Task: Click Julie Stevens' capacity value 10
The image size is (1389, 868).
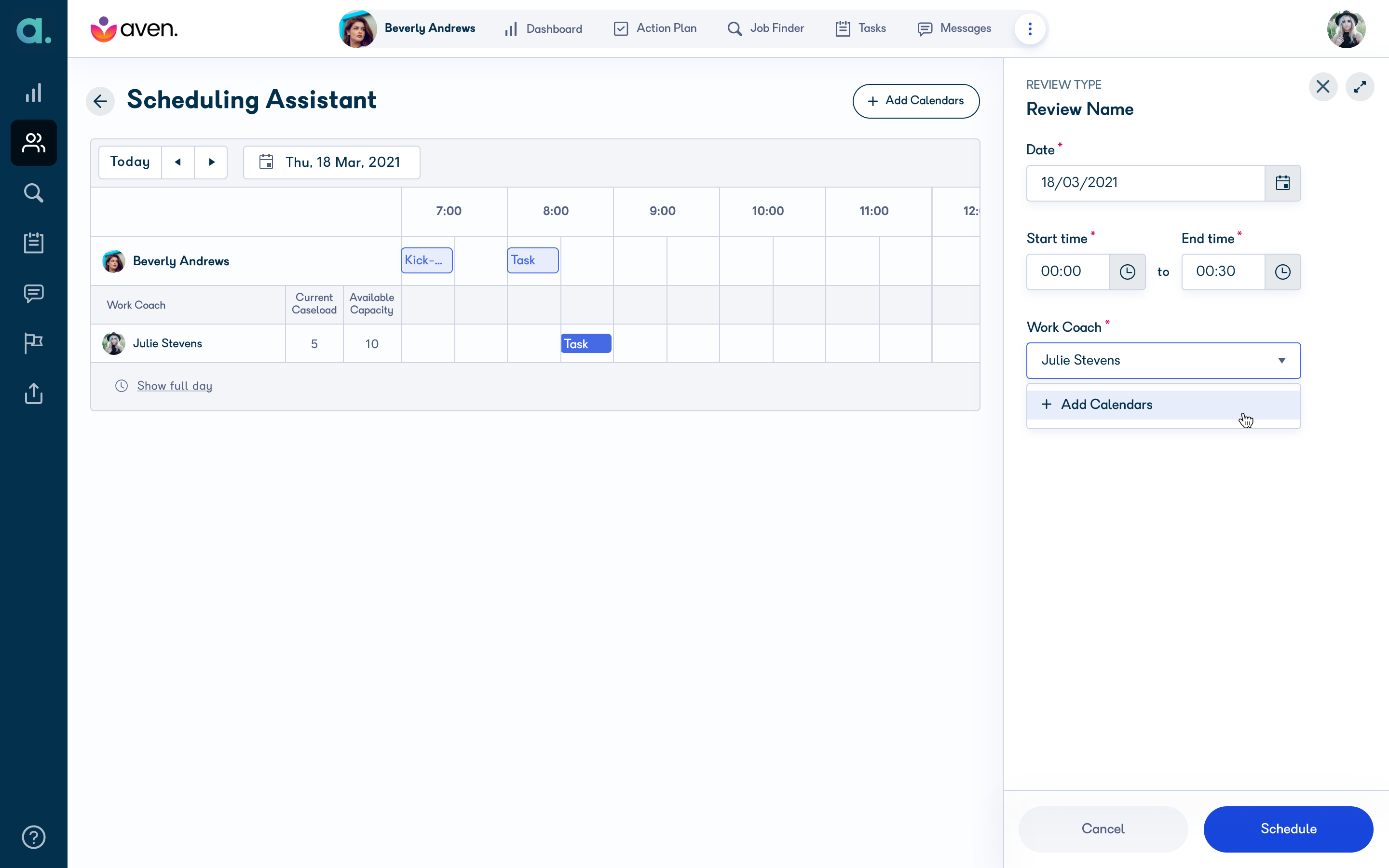Action: (372, 344)
